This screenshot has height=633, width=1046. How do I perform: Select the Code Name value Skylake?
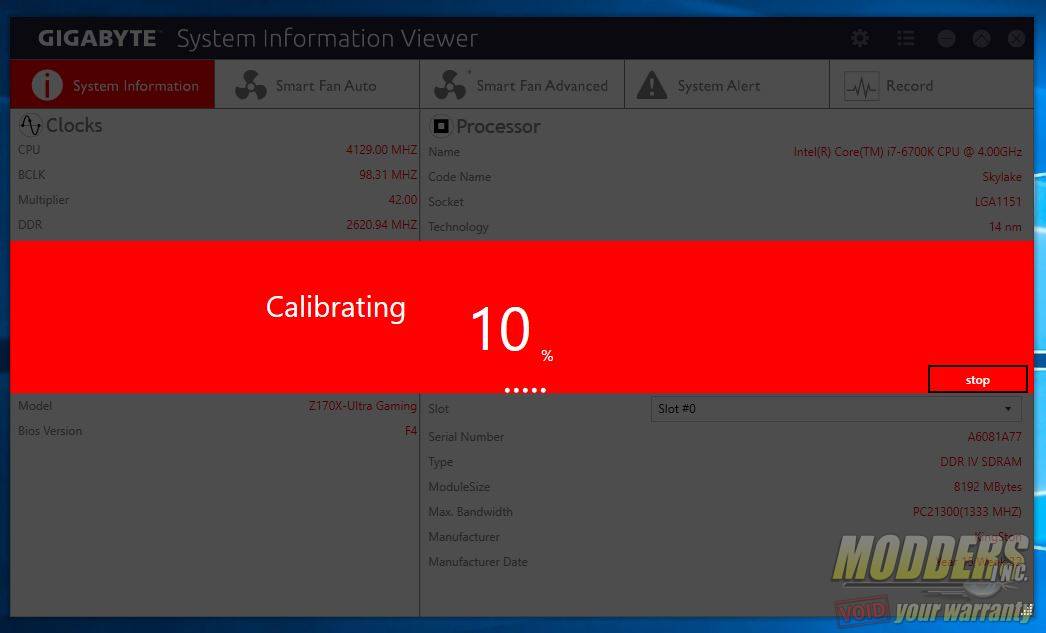tap(1002, 177)
